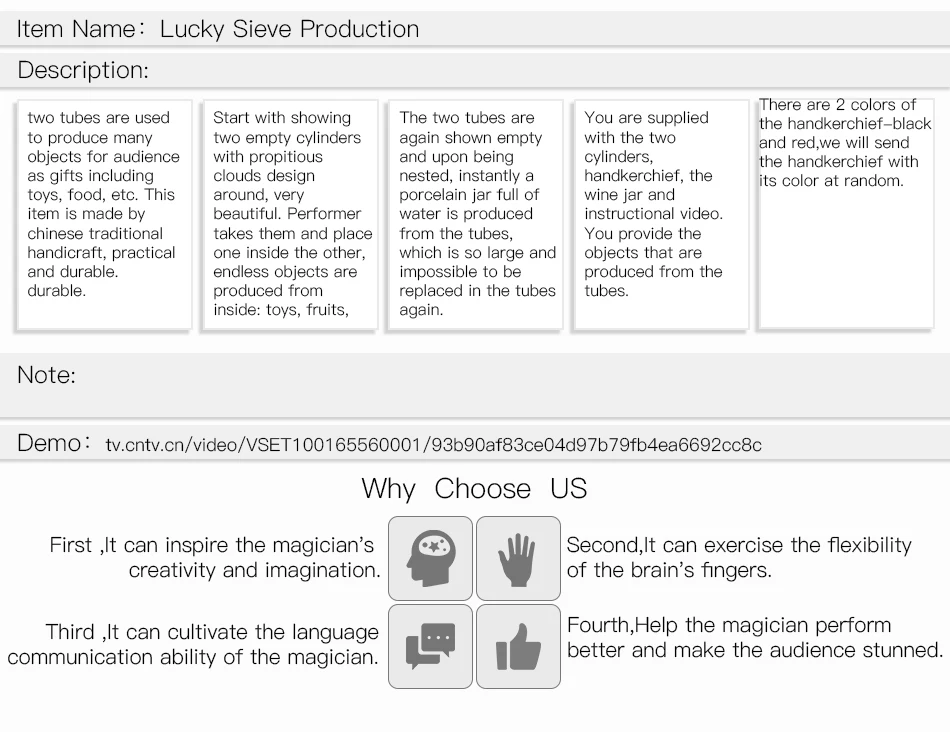
Task: Click the Lucky Sieve Production title text
Action: pos(290,29)
